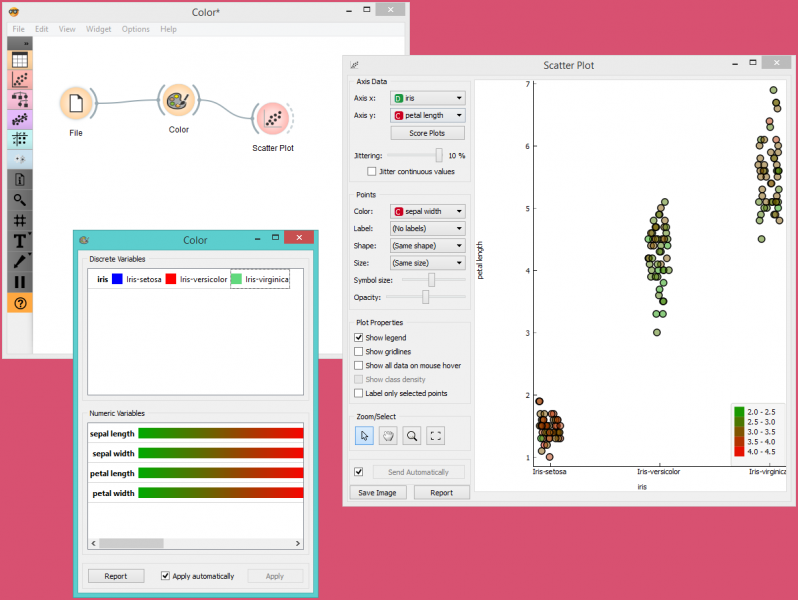This screenshot has width=798, height=600.
Task: Open the Shape dropdown in Points
Action: [x=428, y=246]
